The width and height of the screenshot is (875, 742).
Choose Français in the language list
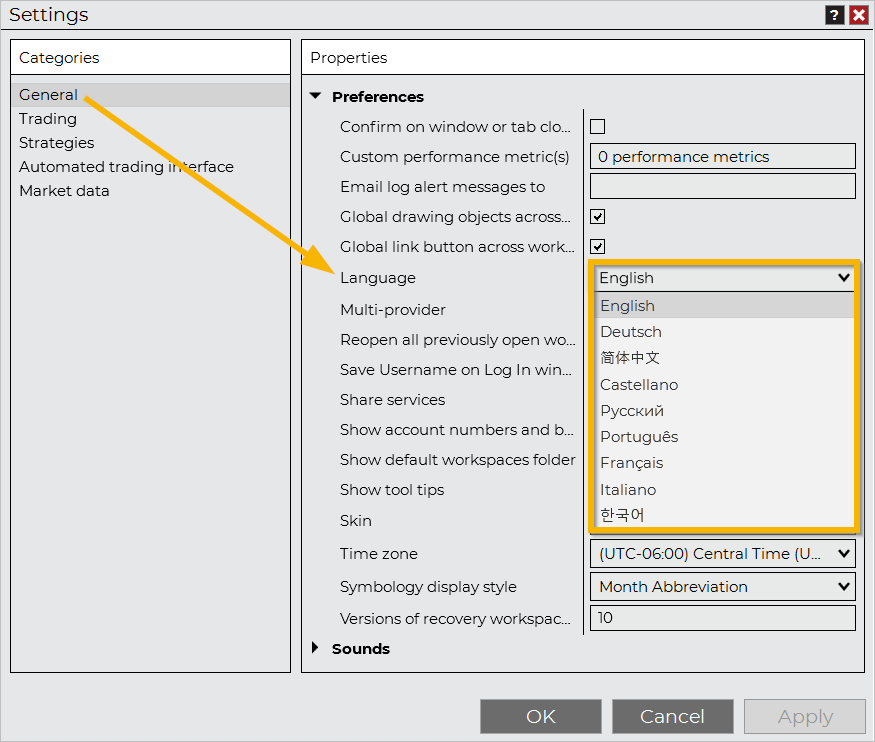725,463
